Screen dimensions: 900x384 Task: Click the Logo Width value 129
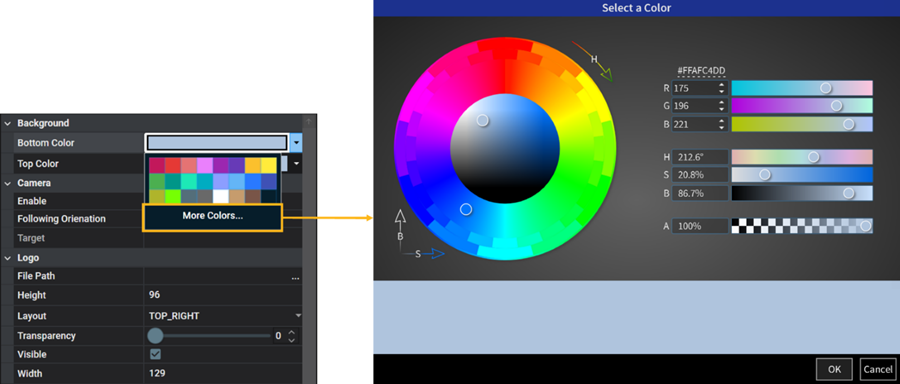pyautogui.click(x=157, y=374)
